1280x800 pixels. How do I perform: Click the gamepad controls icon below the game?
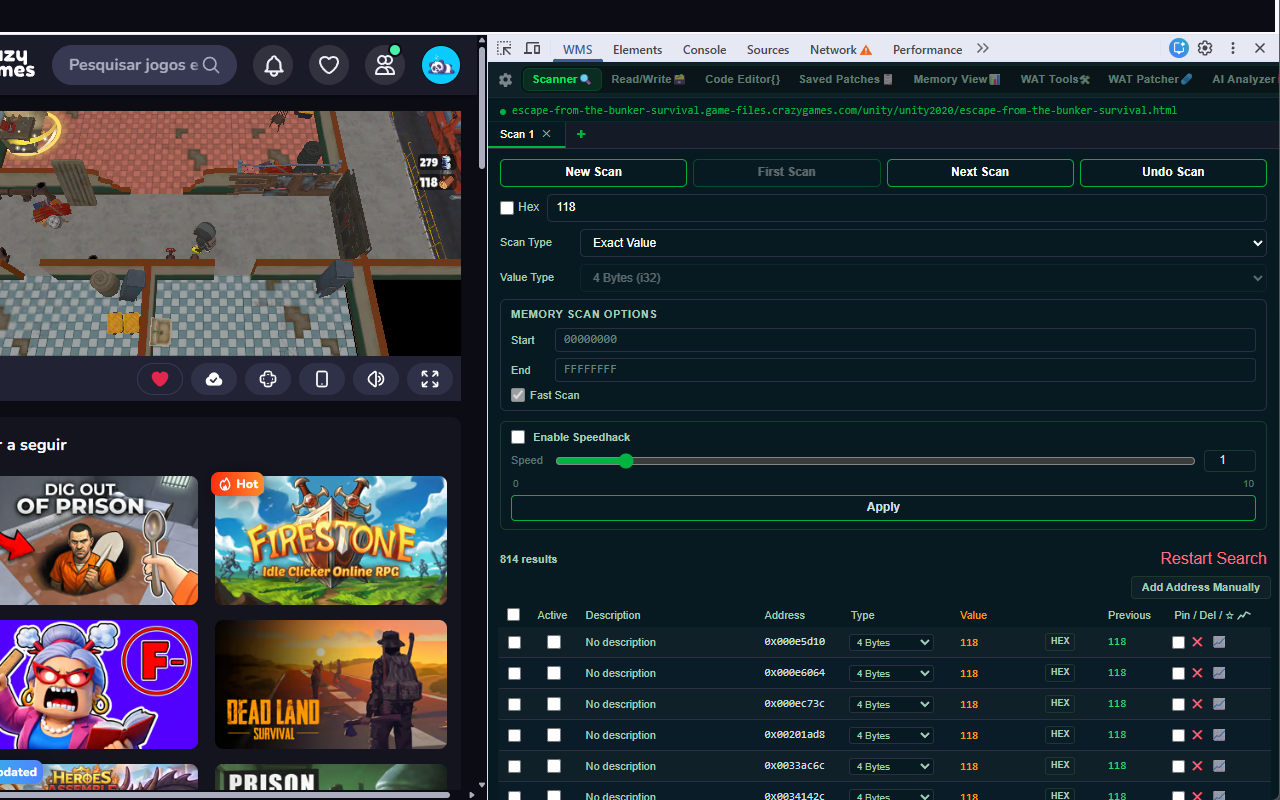[268, 379]
